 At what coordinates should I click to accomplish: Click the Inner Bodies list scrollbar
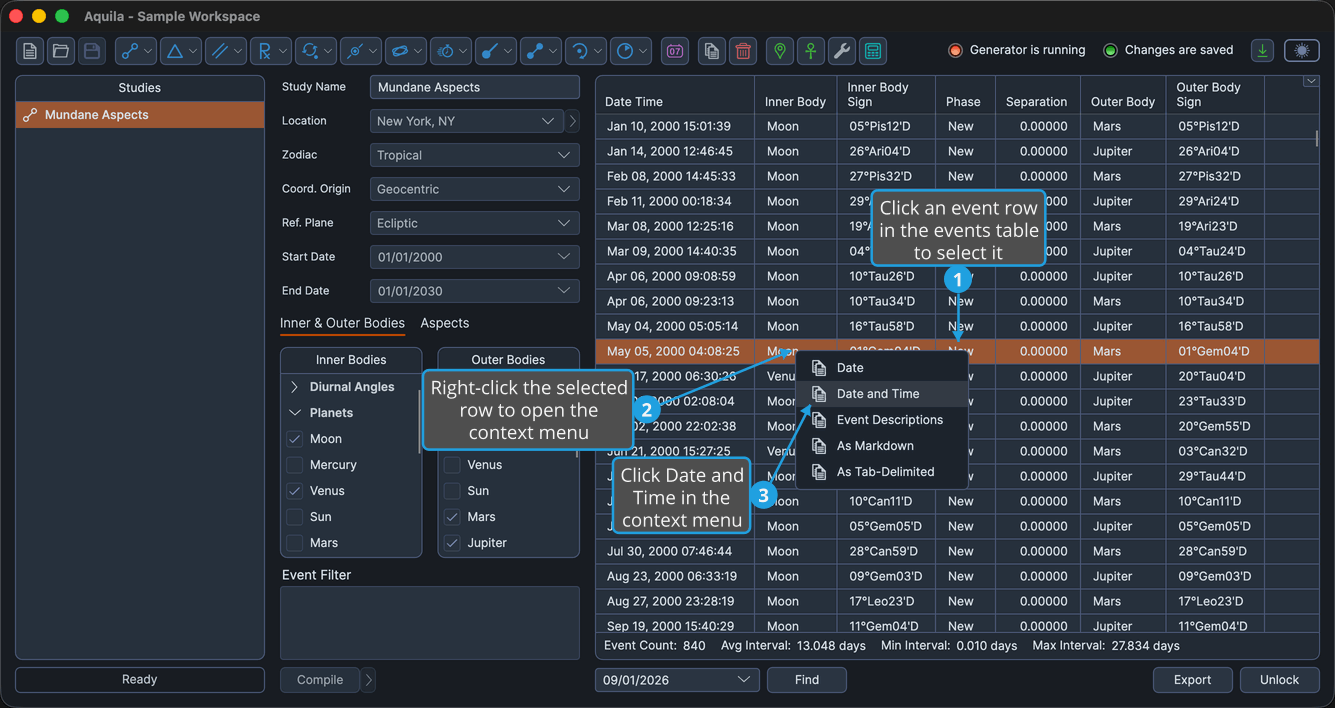pos(419,420)
